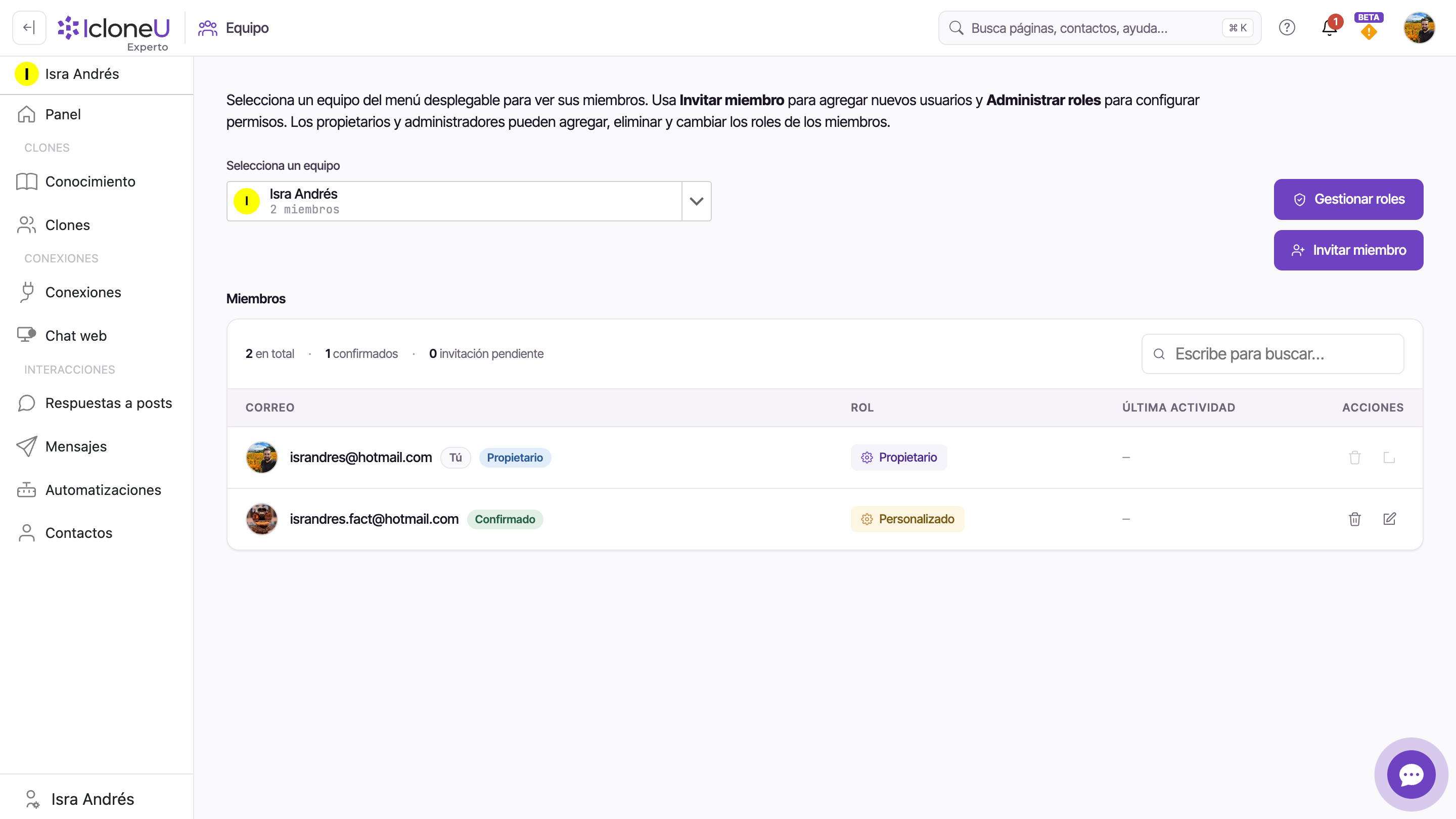Click email israndres.fact@hotmail.com
Screen dimensions: 1456x819
pos(374,519)
